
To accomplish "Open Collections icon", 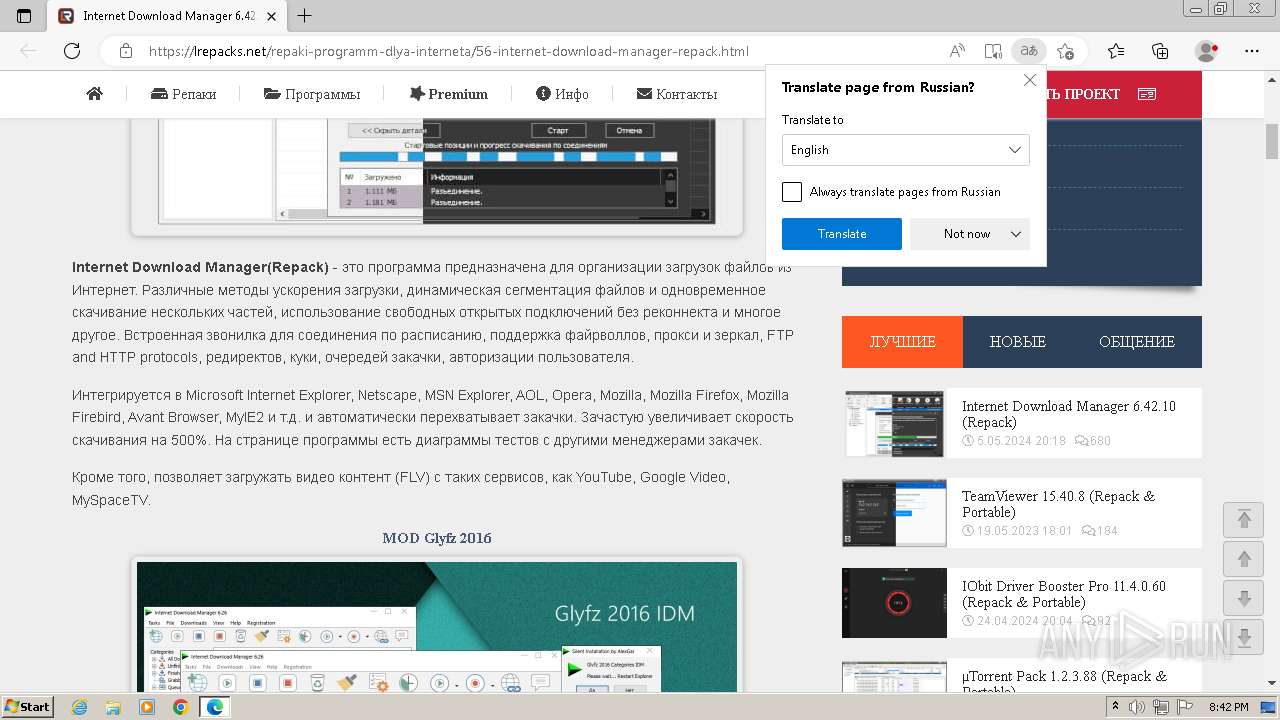I will pos(1160,51).
